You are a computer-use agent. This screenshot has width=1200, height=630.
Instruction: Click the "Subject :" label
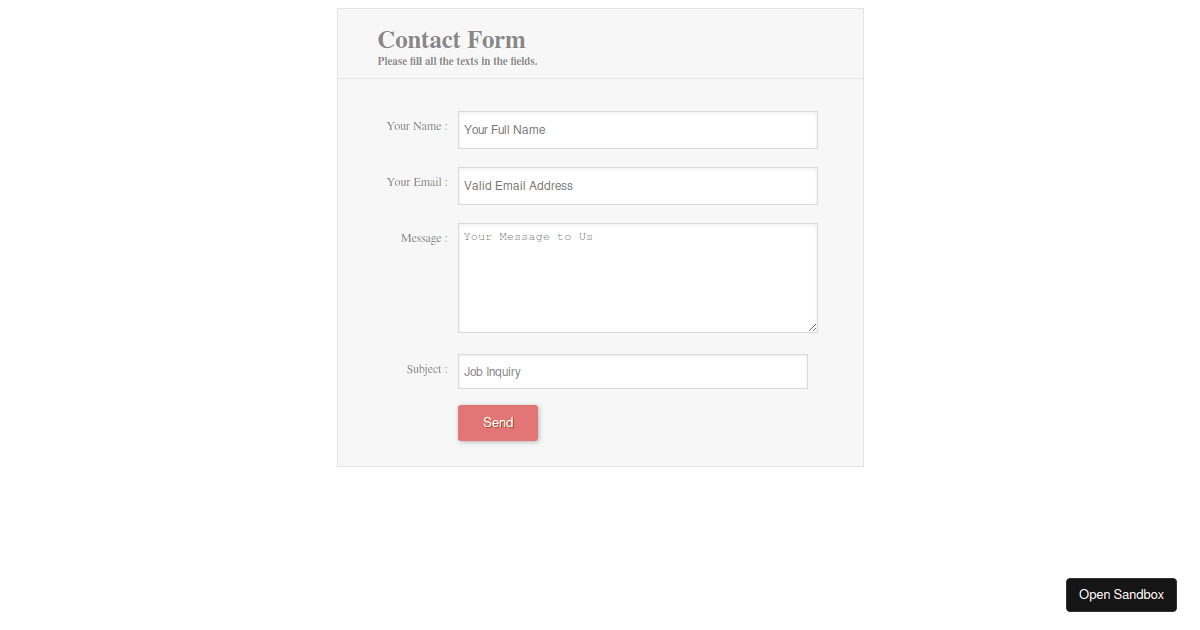pos(427,369)
